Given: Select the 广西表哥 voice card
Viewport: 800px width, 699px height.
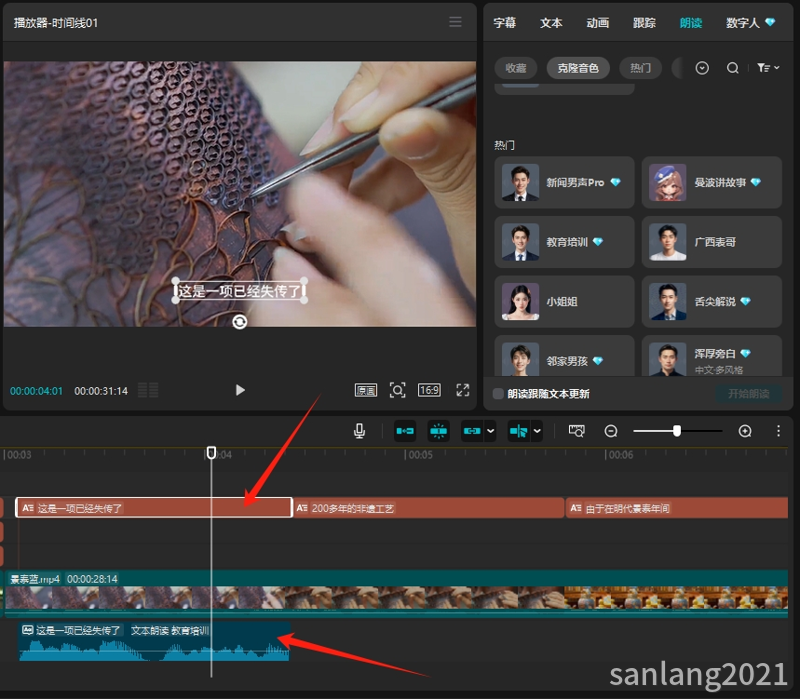Looking at the screenshot, I should (711, 242).
